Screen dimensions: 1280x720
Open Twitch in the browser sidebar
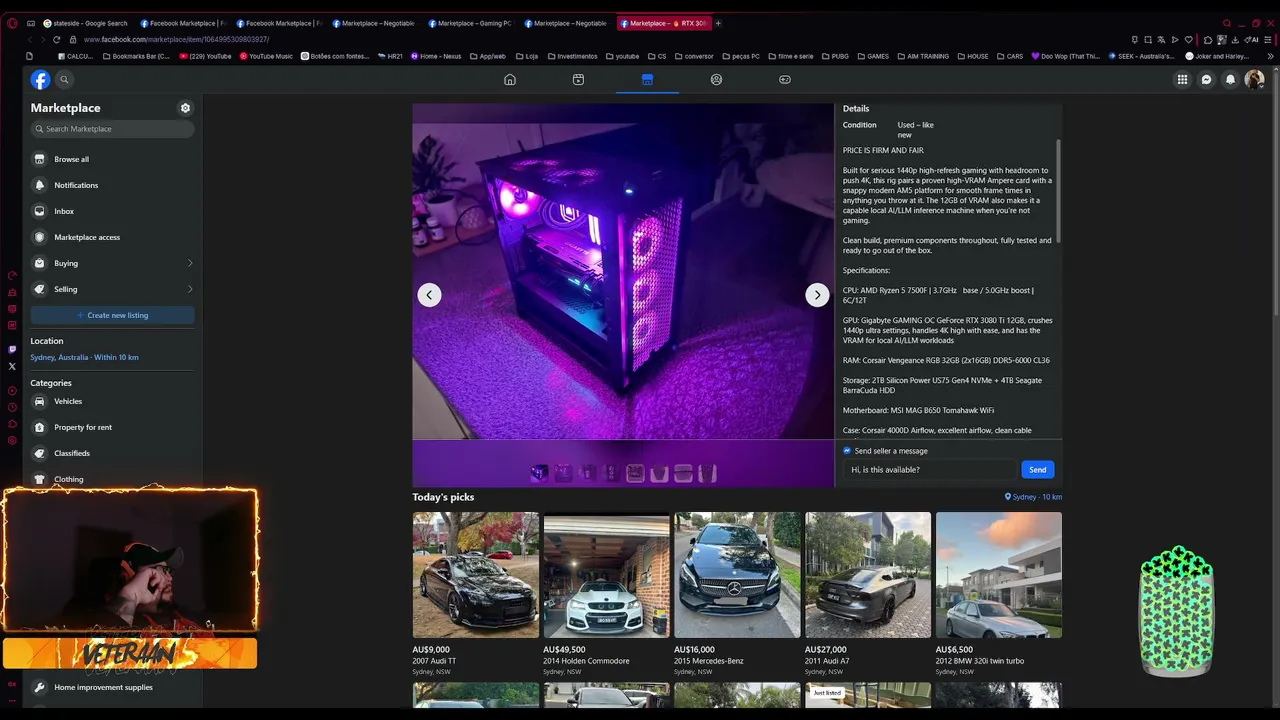(x=12, y=349)
